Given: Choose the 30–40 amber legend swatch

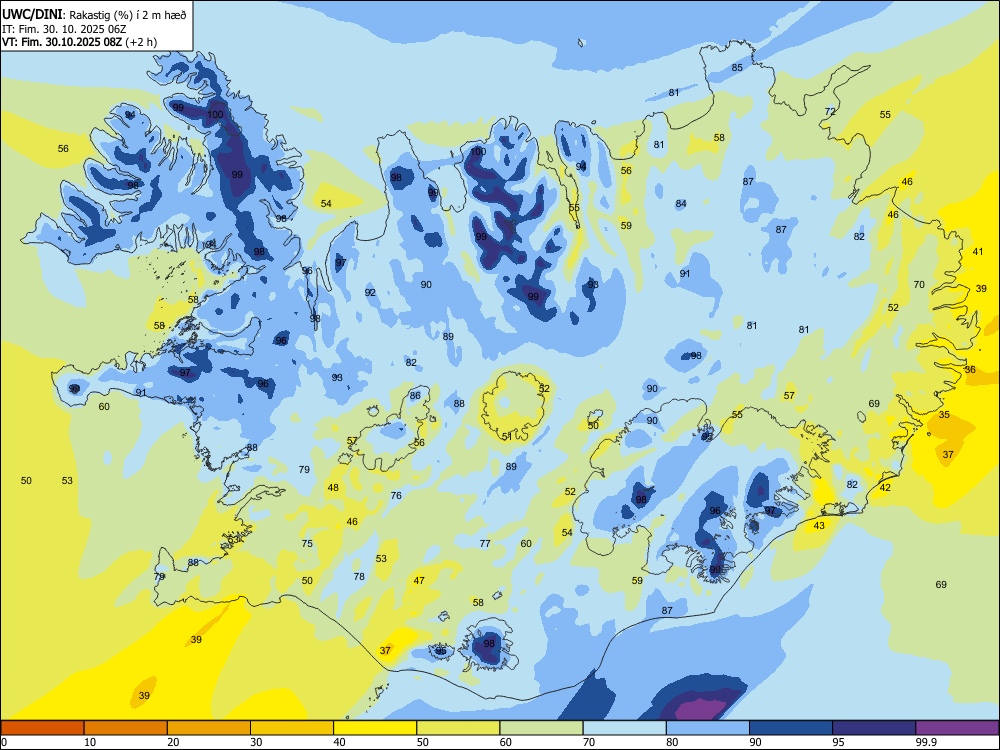Looking at the screenshot, I should [x=292, y=728].
